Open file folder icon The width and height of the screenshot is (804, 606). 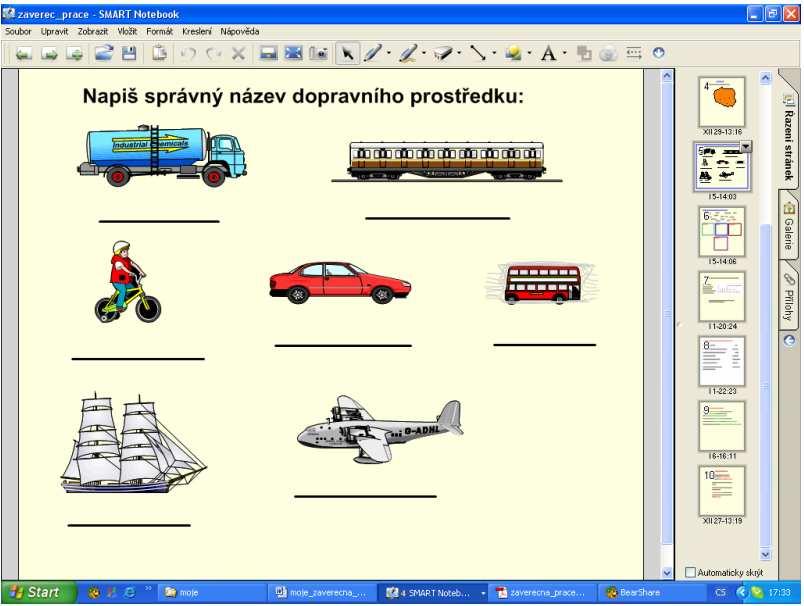[104, 53]
